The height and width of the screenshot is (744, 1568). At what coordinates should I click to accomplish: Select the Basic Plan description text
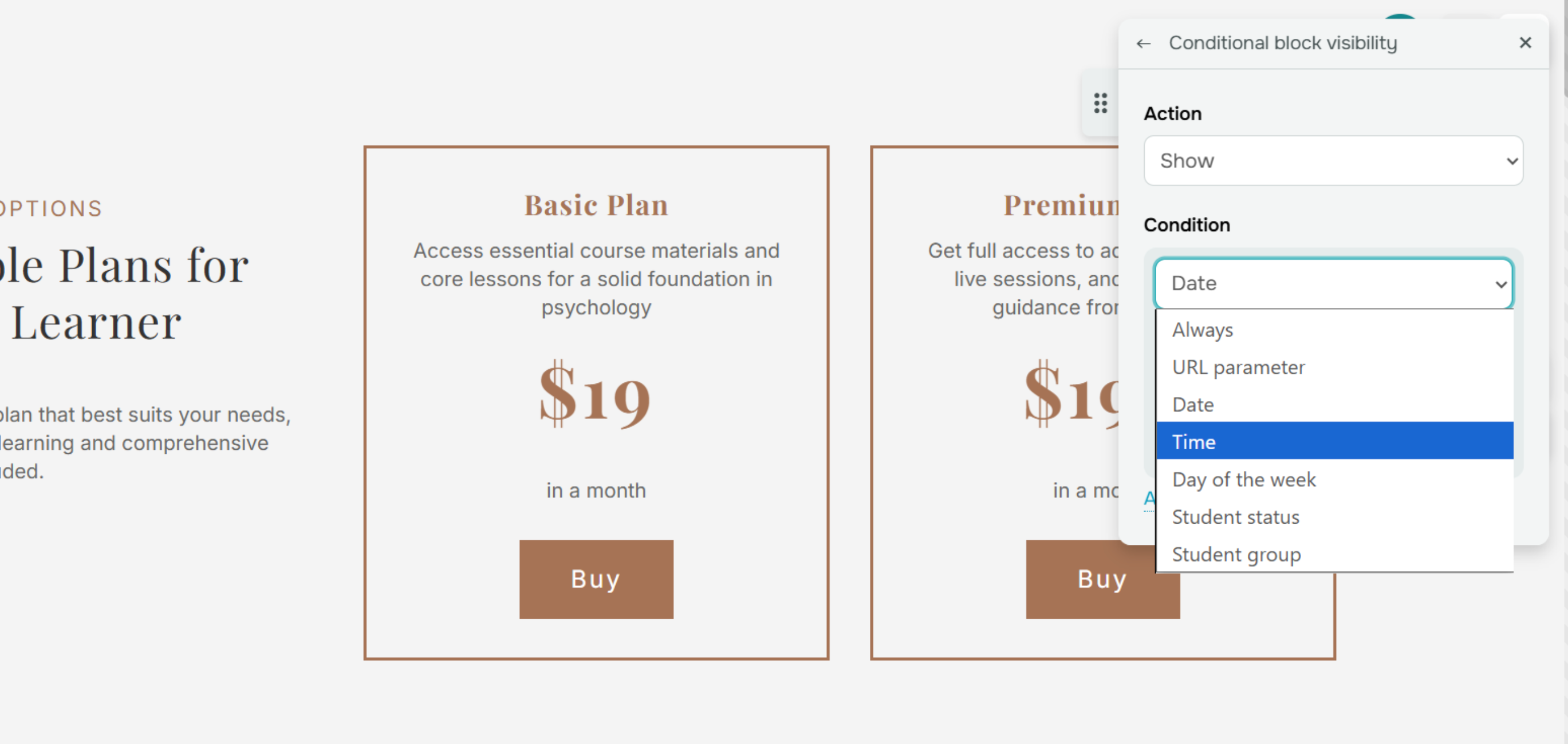point(596,279)
